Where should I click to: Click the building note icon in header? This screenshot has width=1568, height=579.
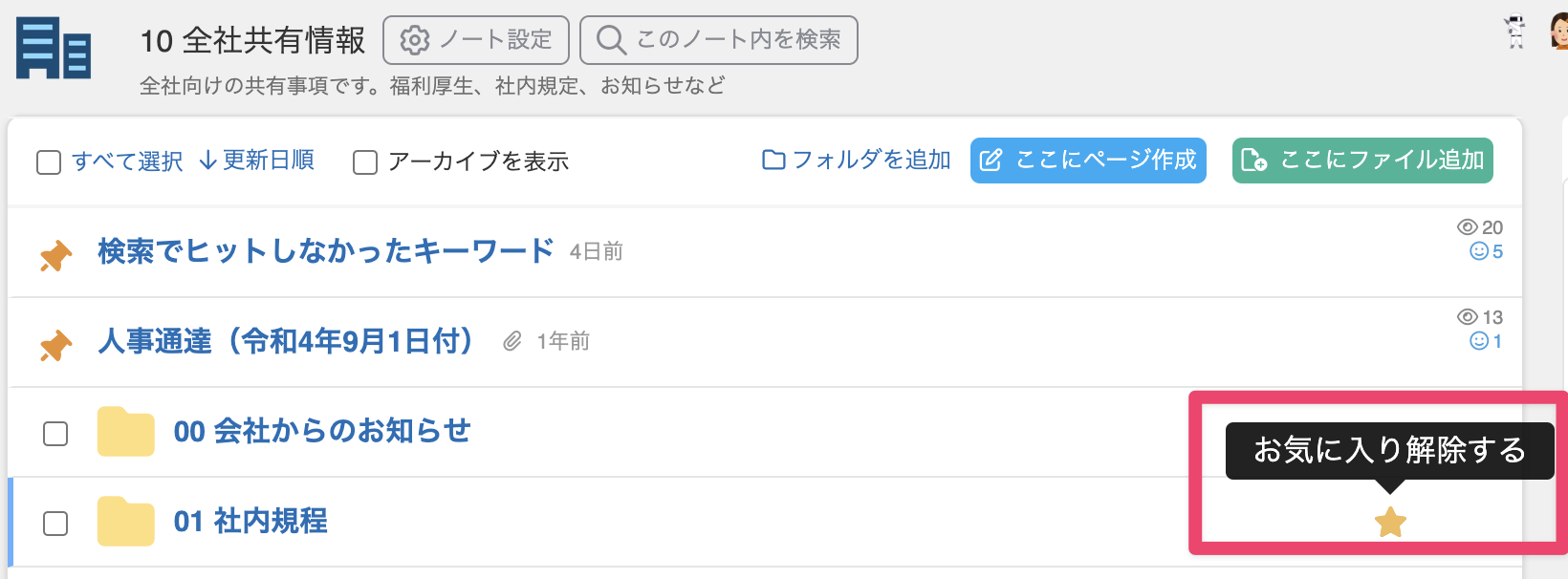(x=54, y=49)
